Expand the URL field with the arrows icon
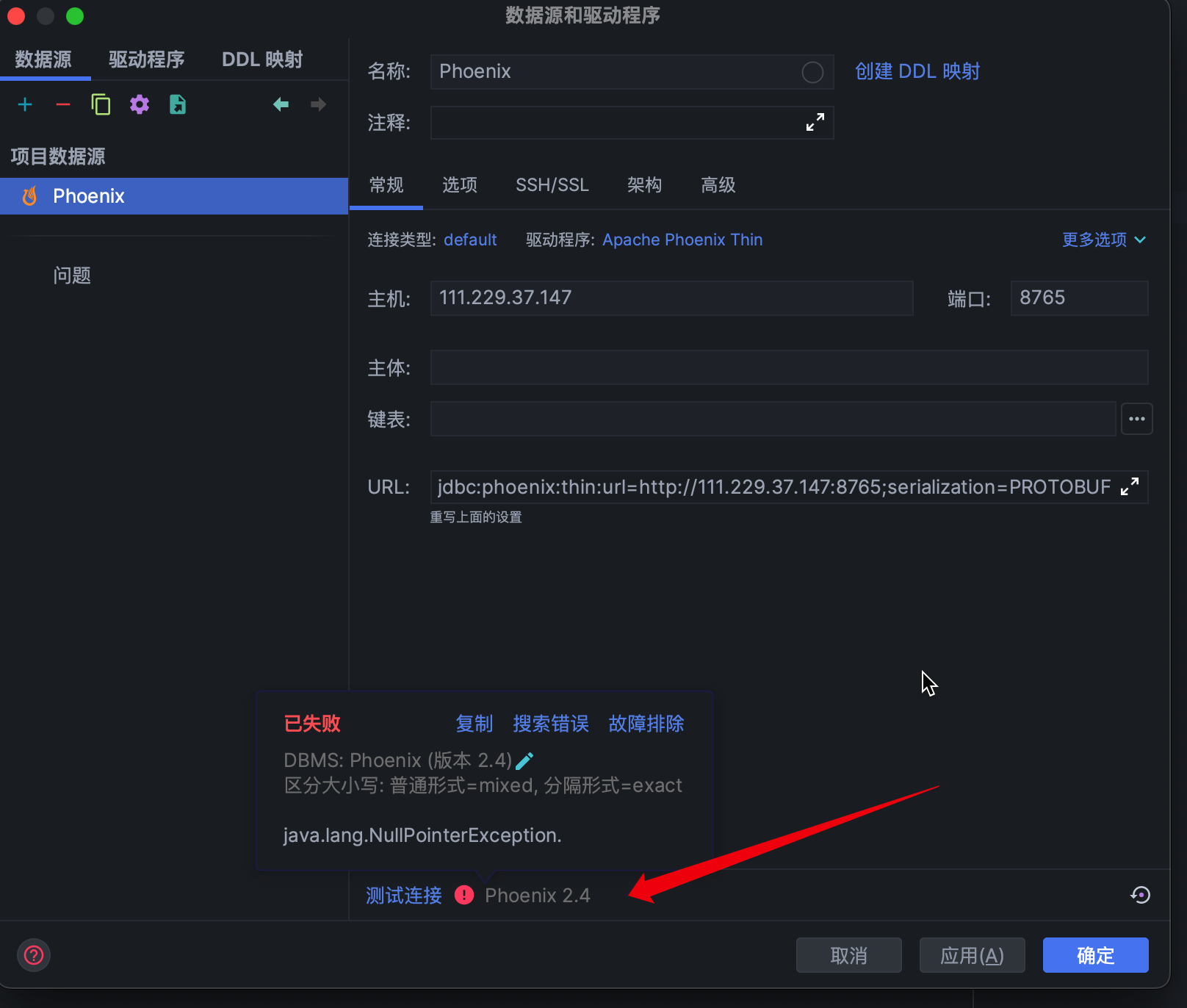The width and height of the screenshot is (1187, 1008). point(1130,486)
